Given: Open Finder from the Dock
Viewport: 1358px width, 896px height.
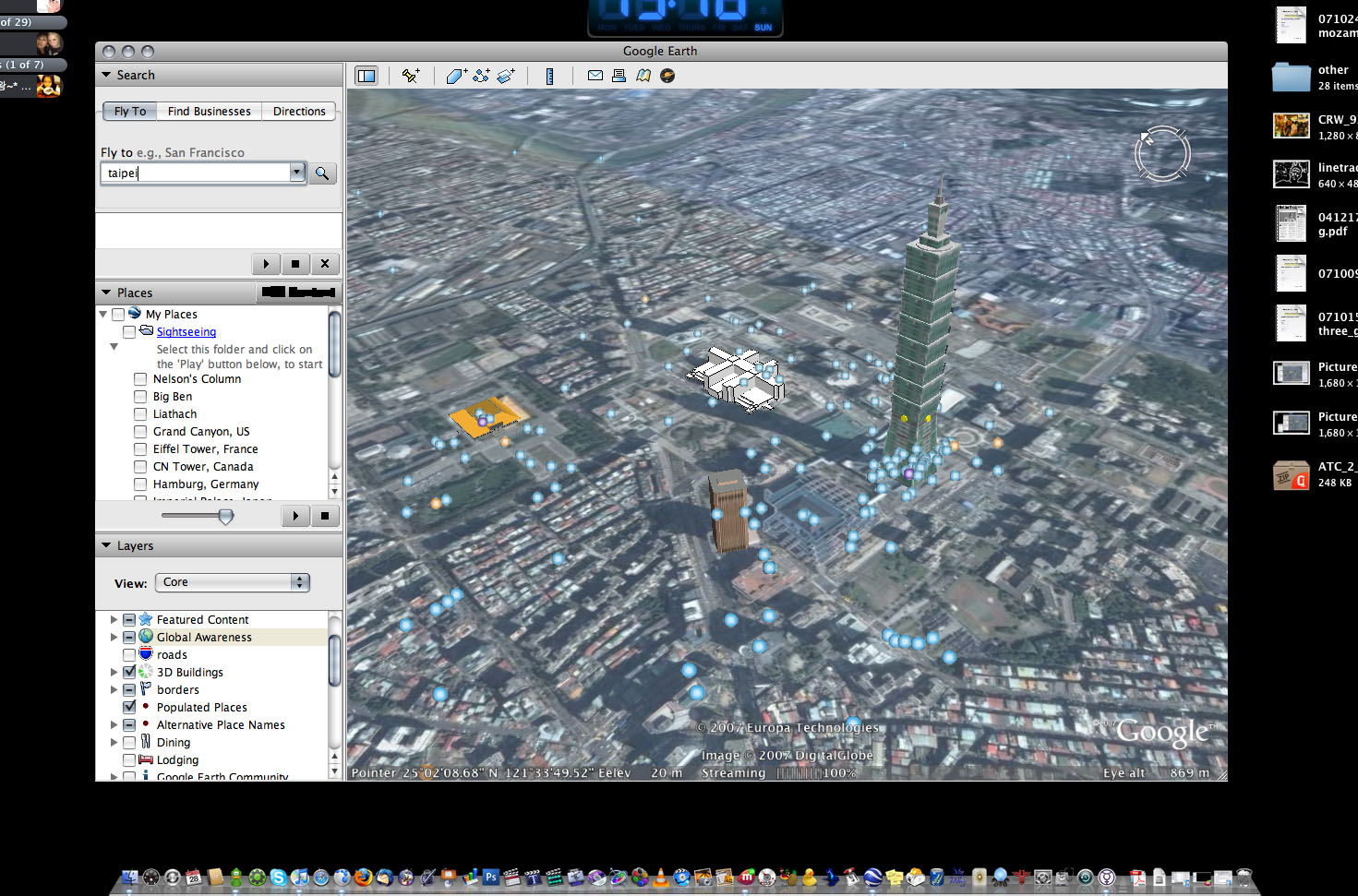Looking at the screenshot, I should click(x=129, y=878).
